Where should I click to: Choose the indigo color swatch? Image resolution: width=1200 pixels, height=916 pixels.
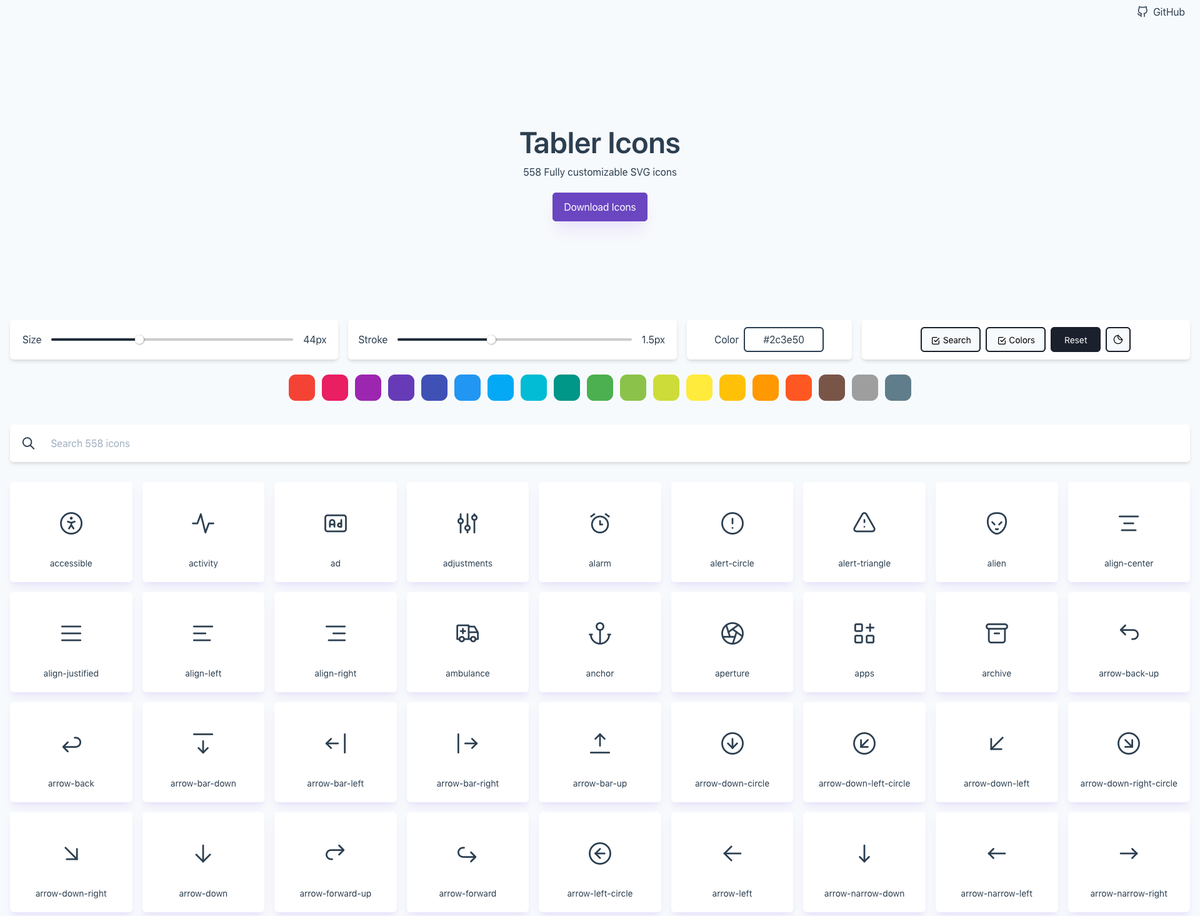coord(434,388)
